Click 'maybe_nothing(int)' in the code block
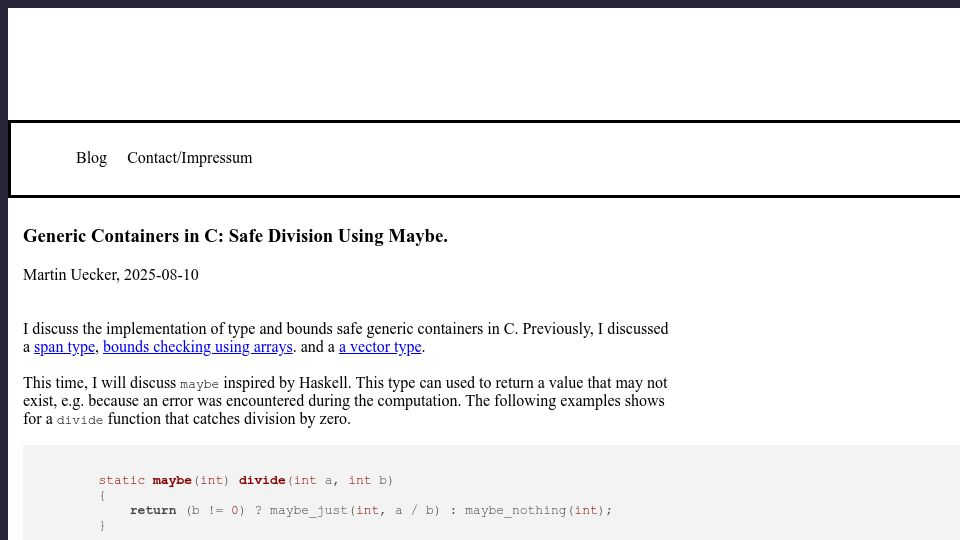The width and height of the screenshot is (960, 540). [x=534, y=511]
